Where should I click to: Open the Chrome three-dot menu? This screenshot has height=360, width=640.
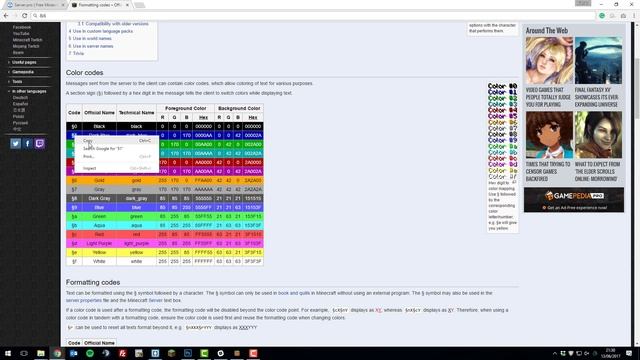coord(634,16)
